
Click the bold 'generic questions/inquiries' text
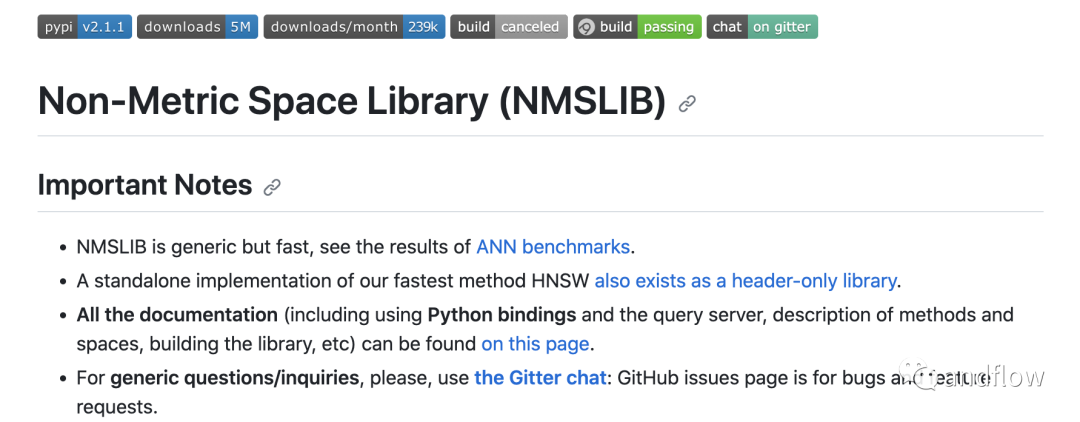point(275,378)
